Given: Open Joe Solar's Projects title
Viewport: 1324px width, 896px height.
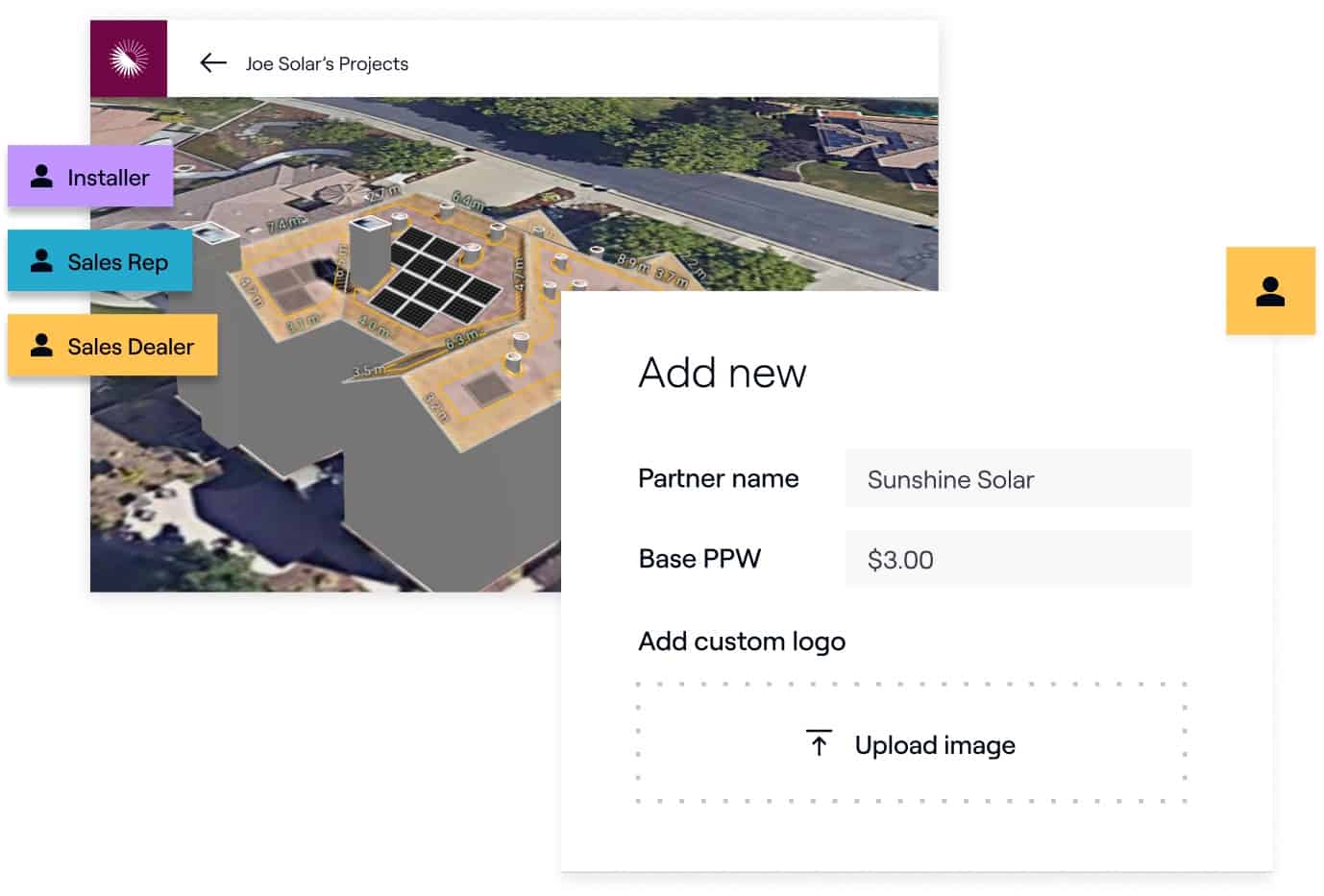Looking at the screenshot, I should (x=326, y=63).
